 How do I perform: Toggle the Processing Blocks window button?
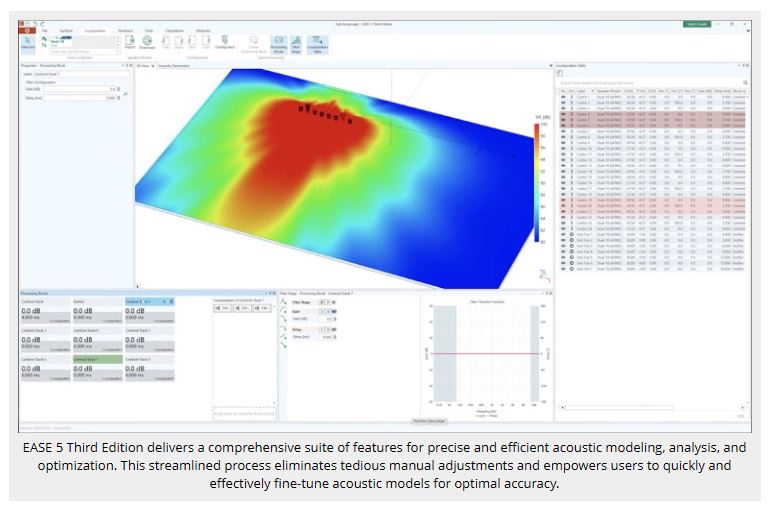[279, 44]
